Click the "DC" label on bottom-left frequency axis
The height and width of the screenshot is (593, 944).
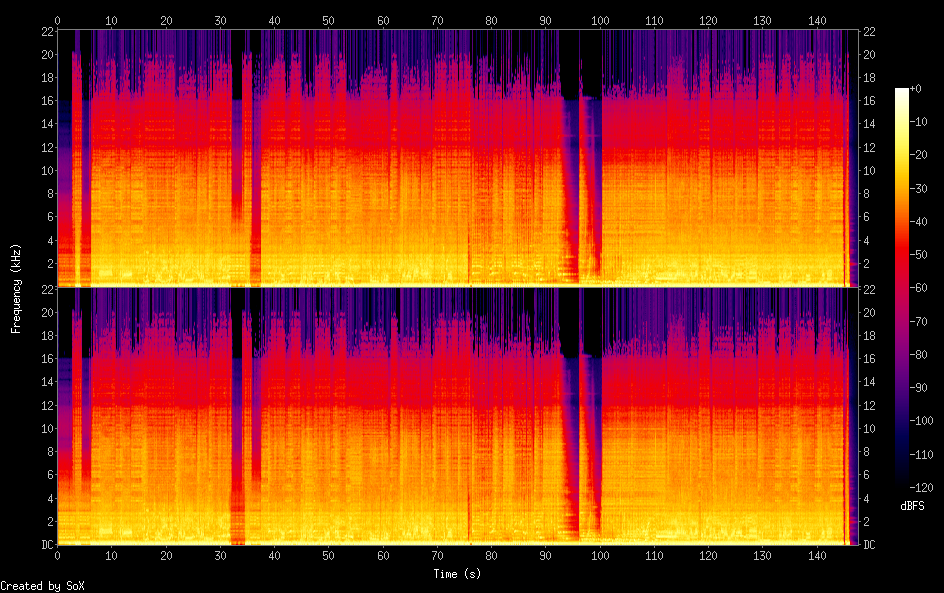click(x=45, y=545)
